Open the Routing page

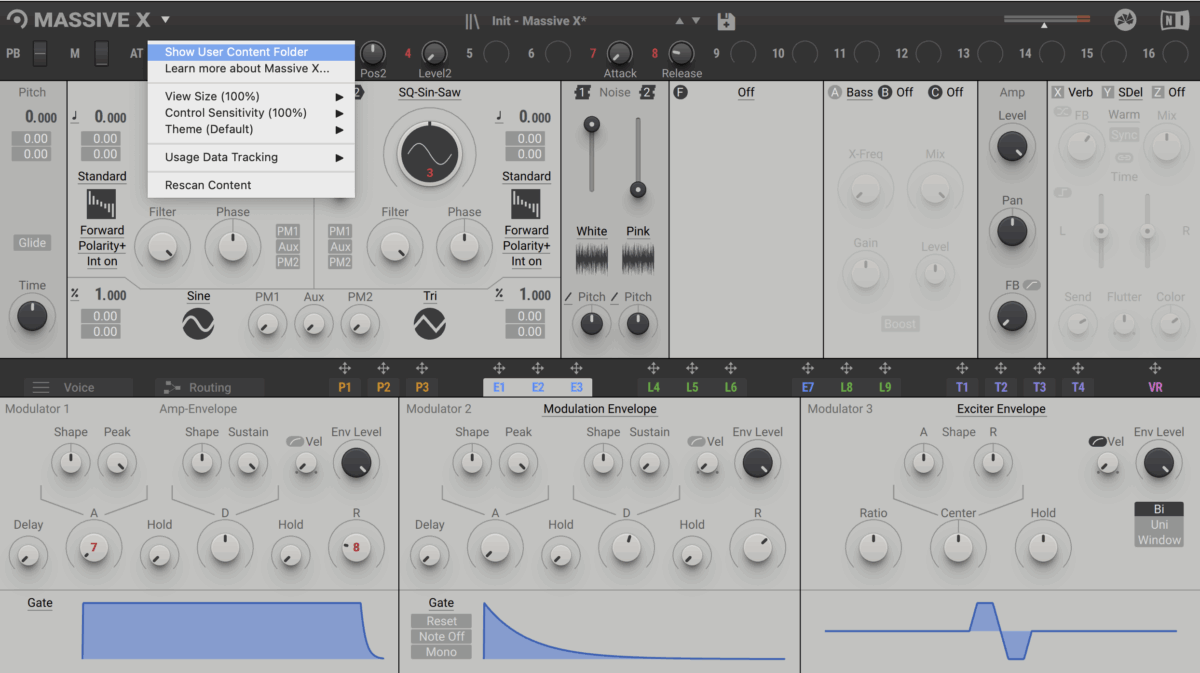(x=209, y=388)
